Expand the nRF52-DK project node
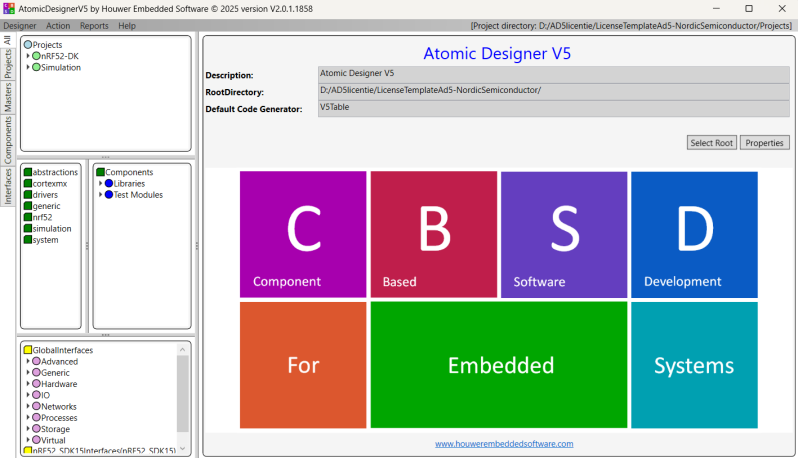The width and height of the screenshot is (798, 458). pyautogui.click(x=28, y=56)
